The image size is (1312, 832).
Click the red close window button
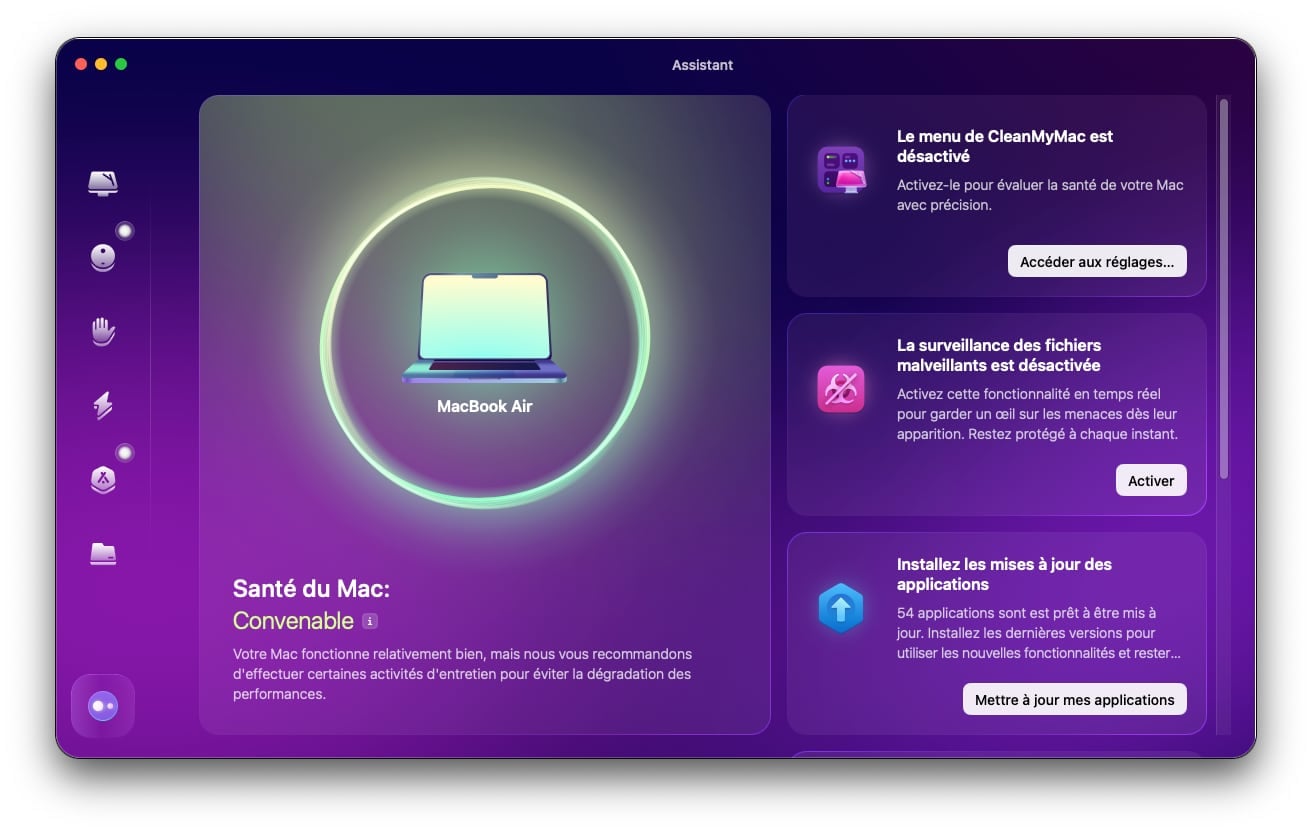81,64
